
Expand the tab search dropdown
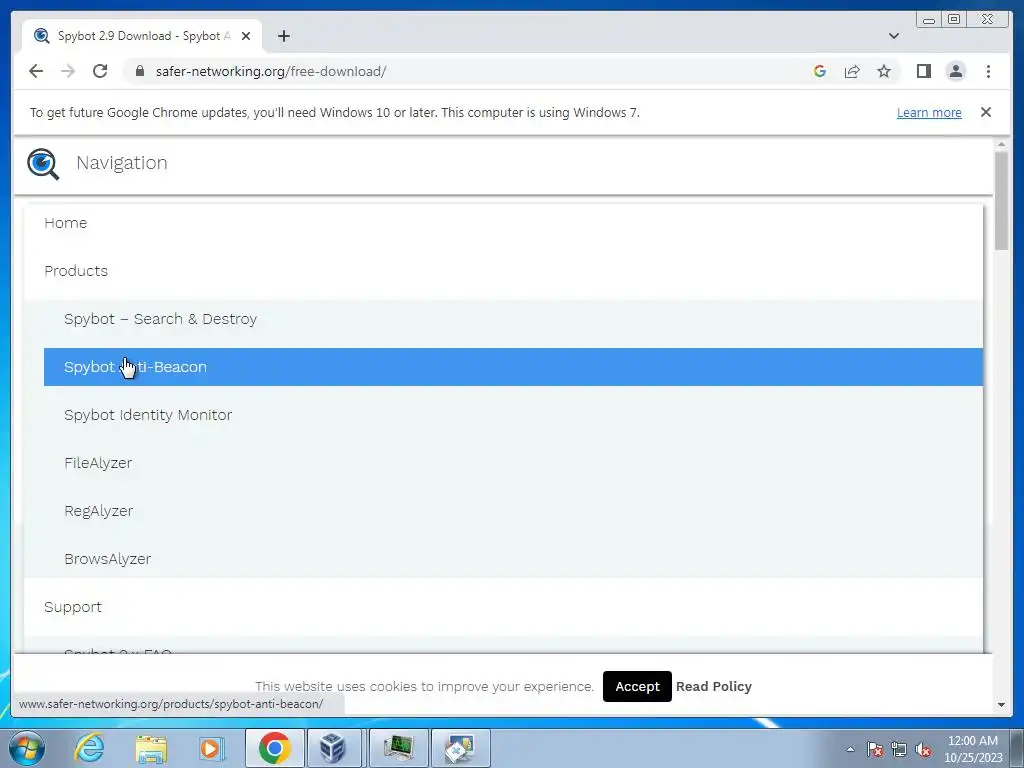[893, 36]
